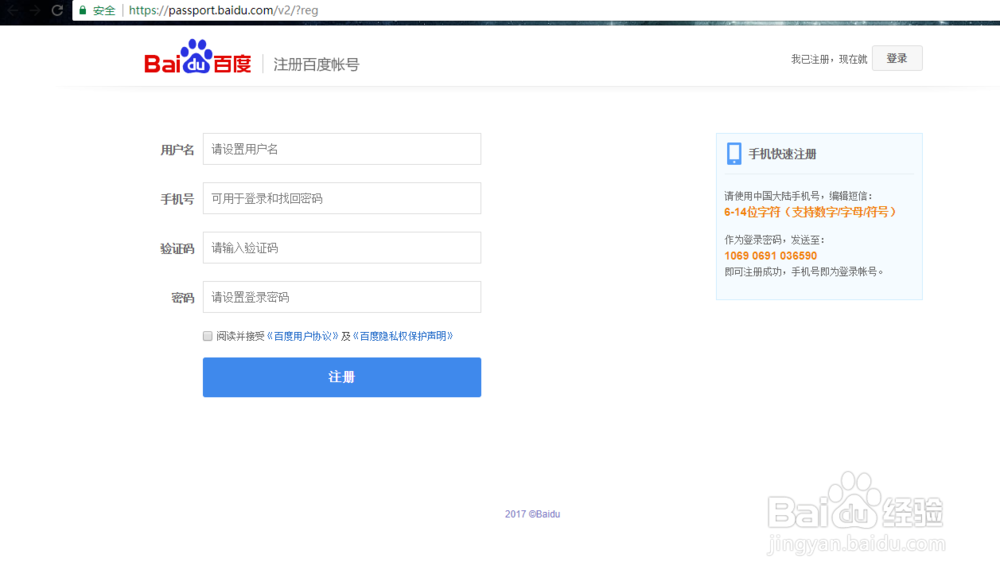Viewport: 1000px width, 578px height.
Task: Click the blue 注册 register button
Action: [342, 377]
